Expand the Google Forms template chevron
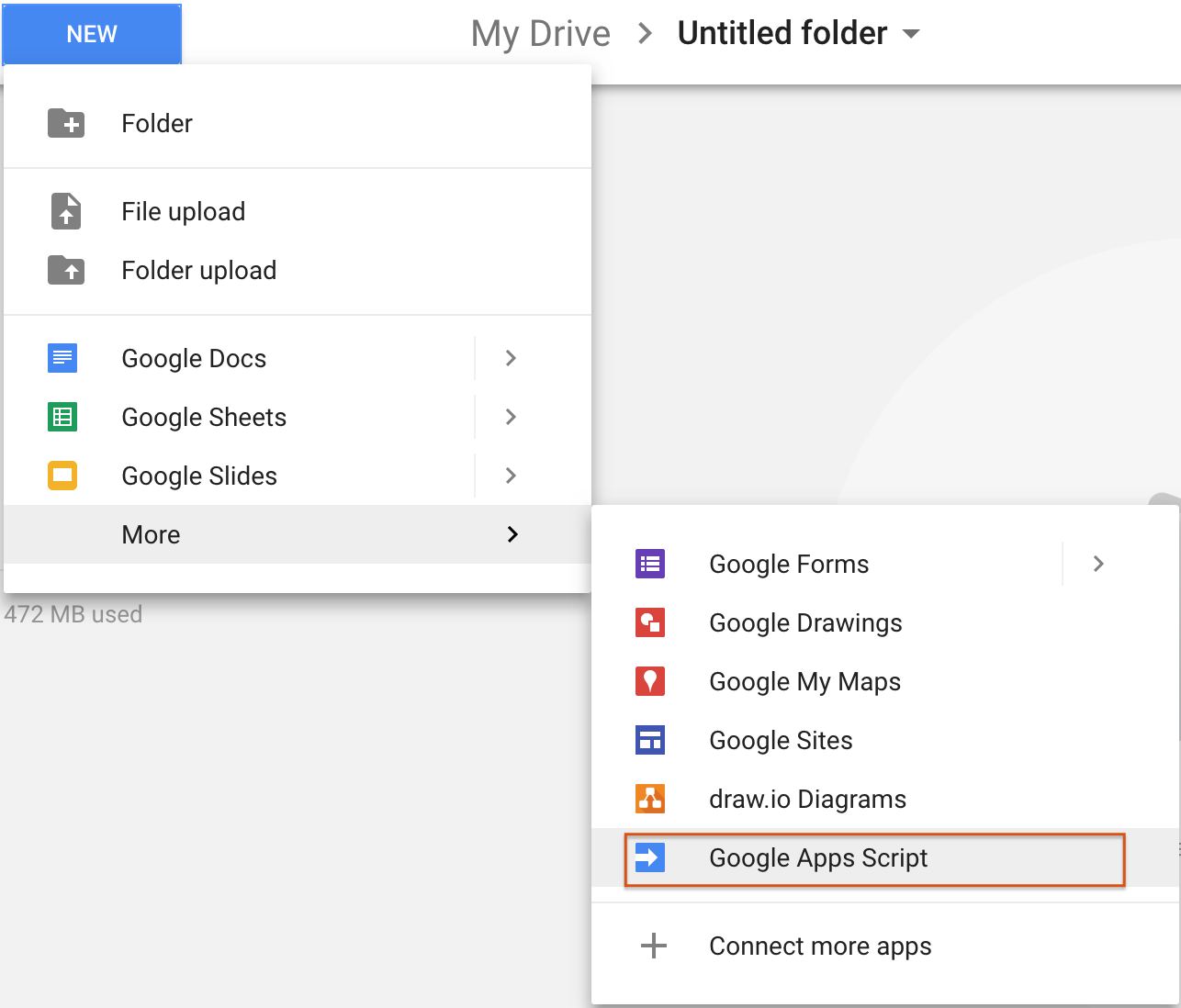This screenshot has width=1181, height=1008. coord(1098,564)
